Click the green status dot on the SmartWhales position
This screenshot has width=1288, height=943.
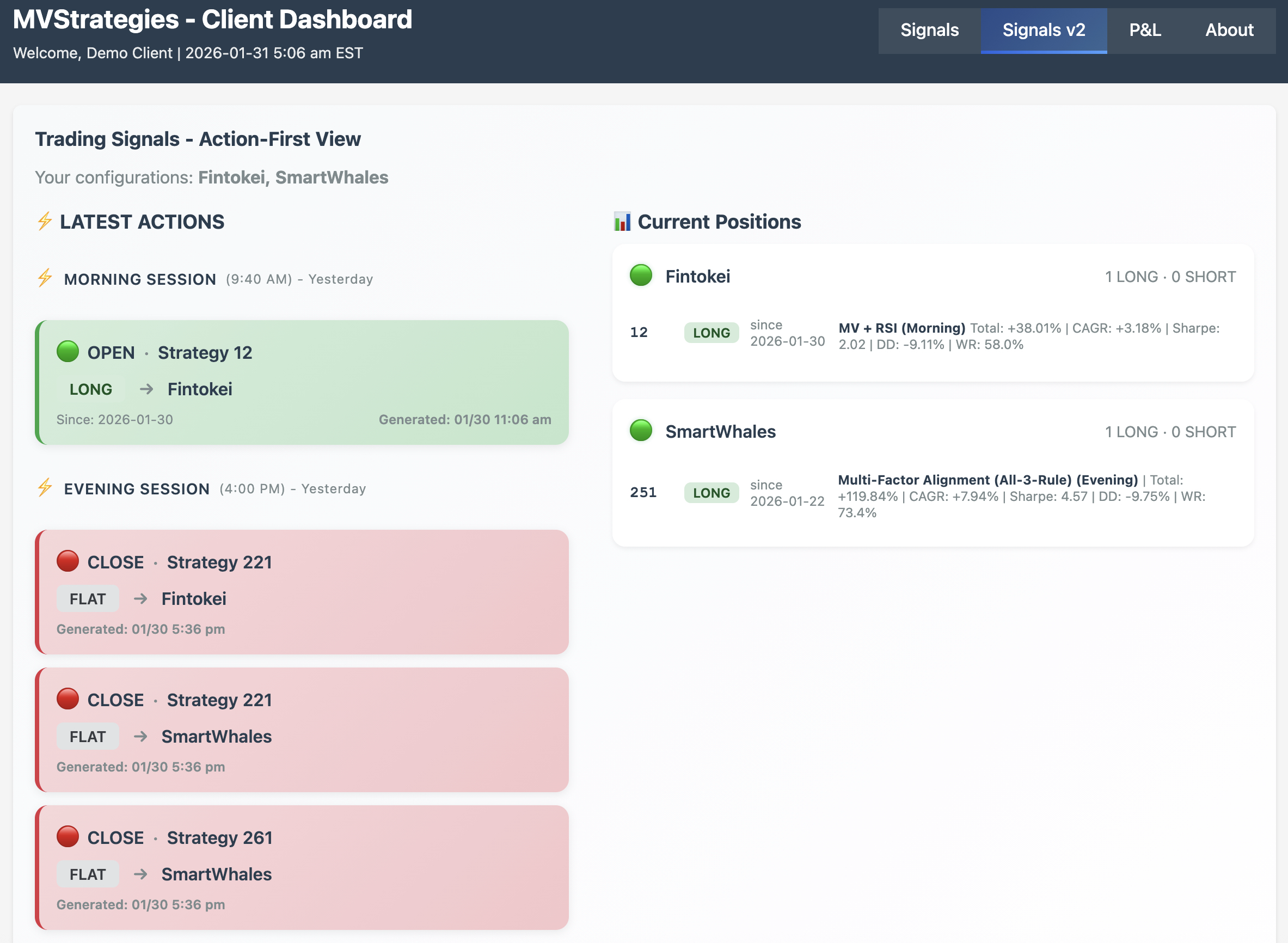point(640,431)
